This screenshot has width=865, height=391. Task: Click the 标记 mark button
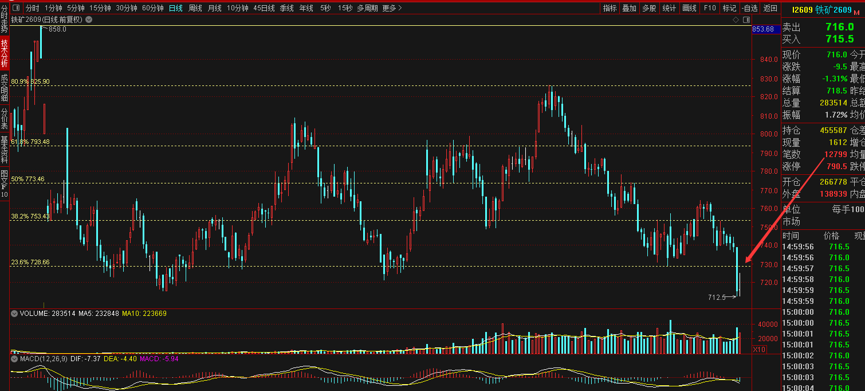(729, 8)
